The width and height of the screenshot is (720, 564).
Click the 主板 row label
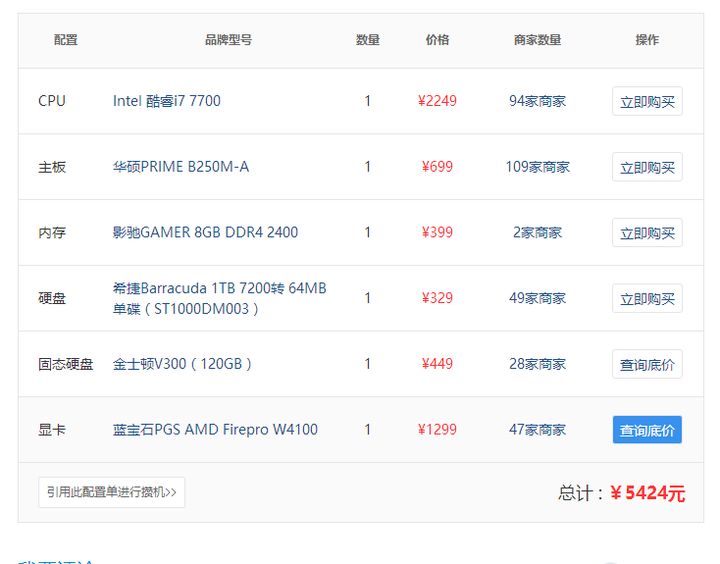[52, 167]
